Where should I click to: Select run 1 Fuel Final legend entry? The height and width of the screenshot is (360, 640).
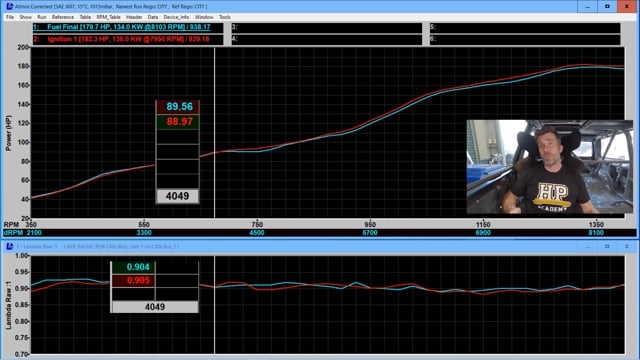[128, 27]
